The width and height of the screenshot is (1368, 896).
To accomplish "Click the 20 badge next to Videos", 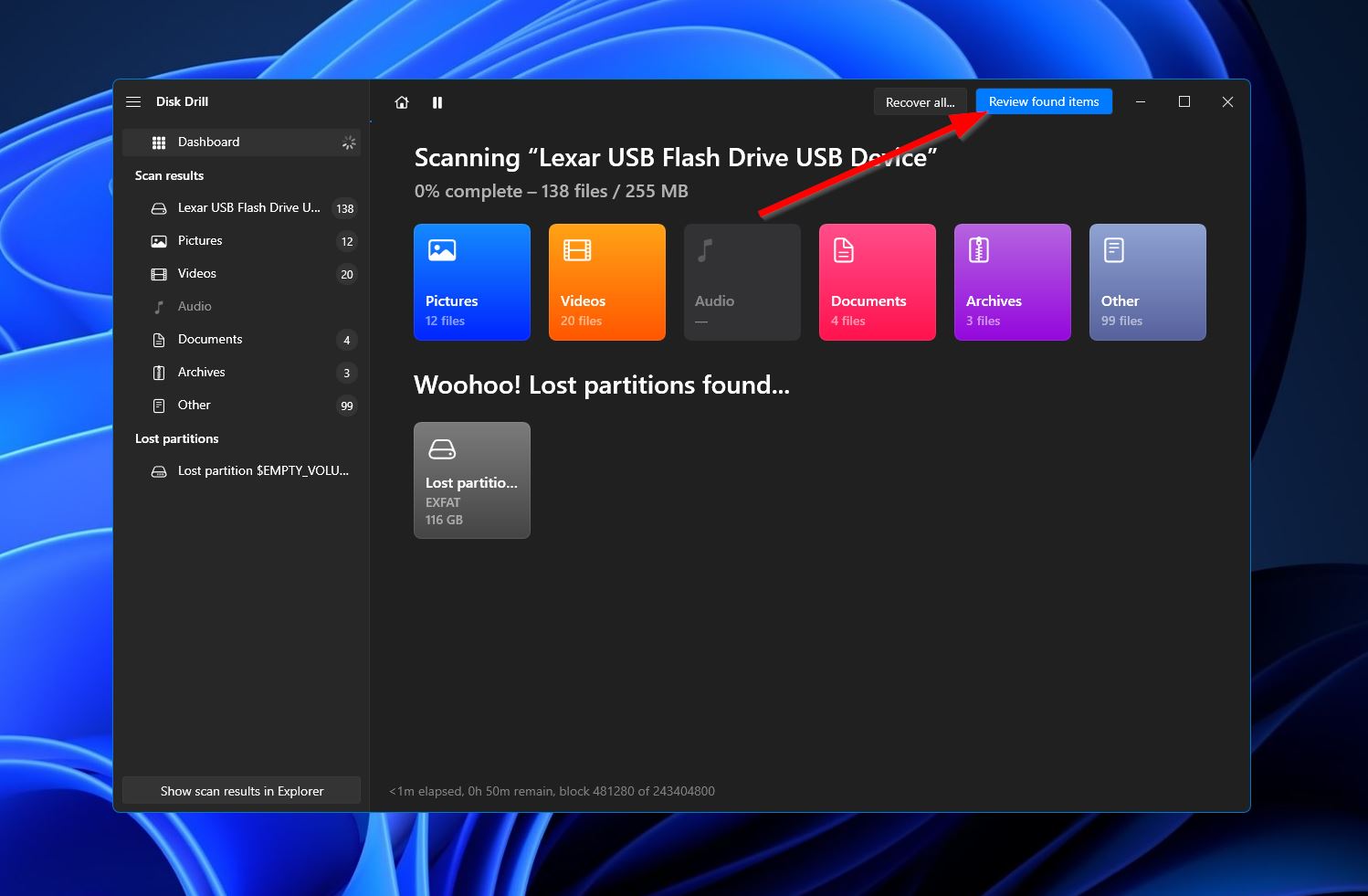I will click(x=347, y=275).
